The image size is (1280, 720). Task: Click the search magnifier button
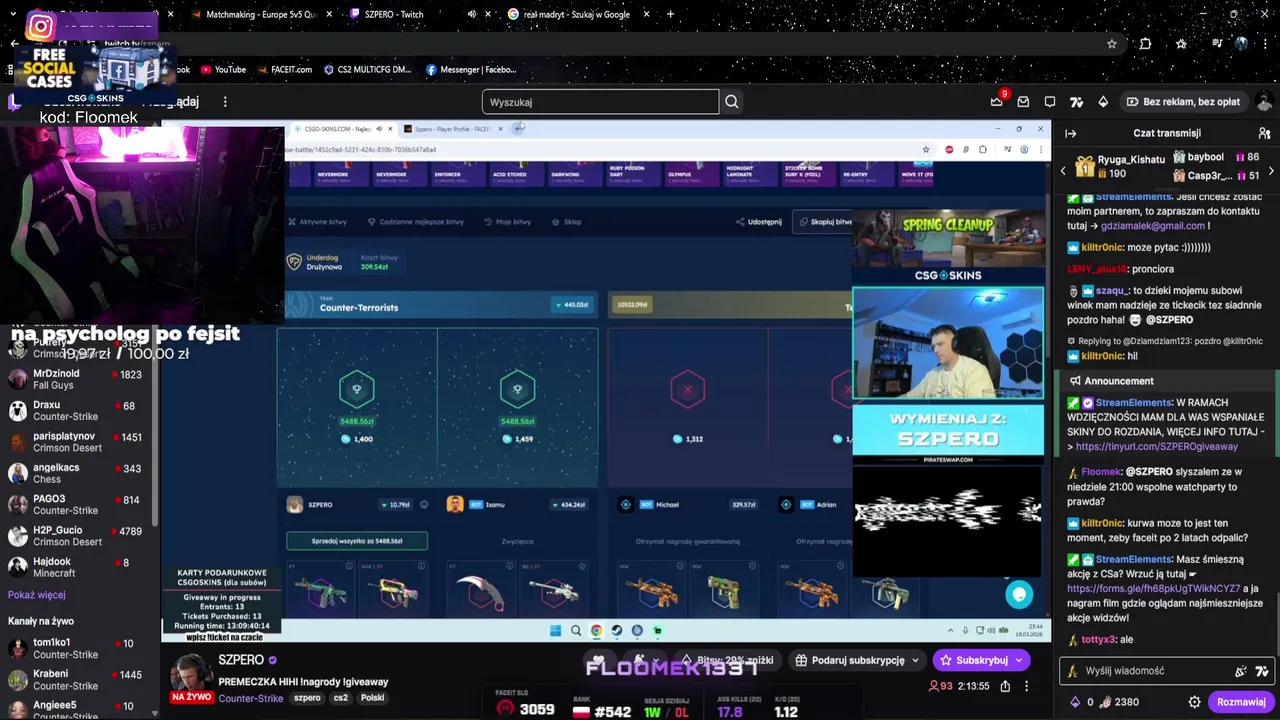732,102
